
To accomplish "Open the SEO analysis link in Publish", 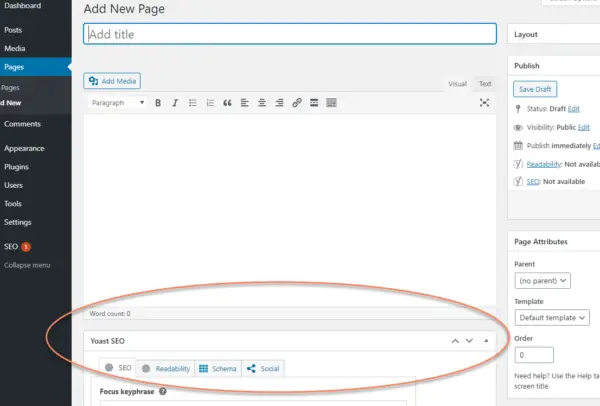I will click(x=533, y=181).
